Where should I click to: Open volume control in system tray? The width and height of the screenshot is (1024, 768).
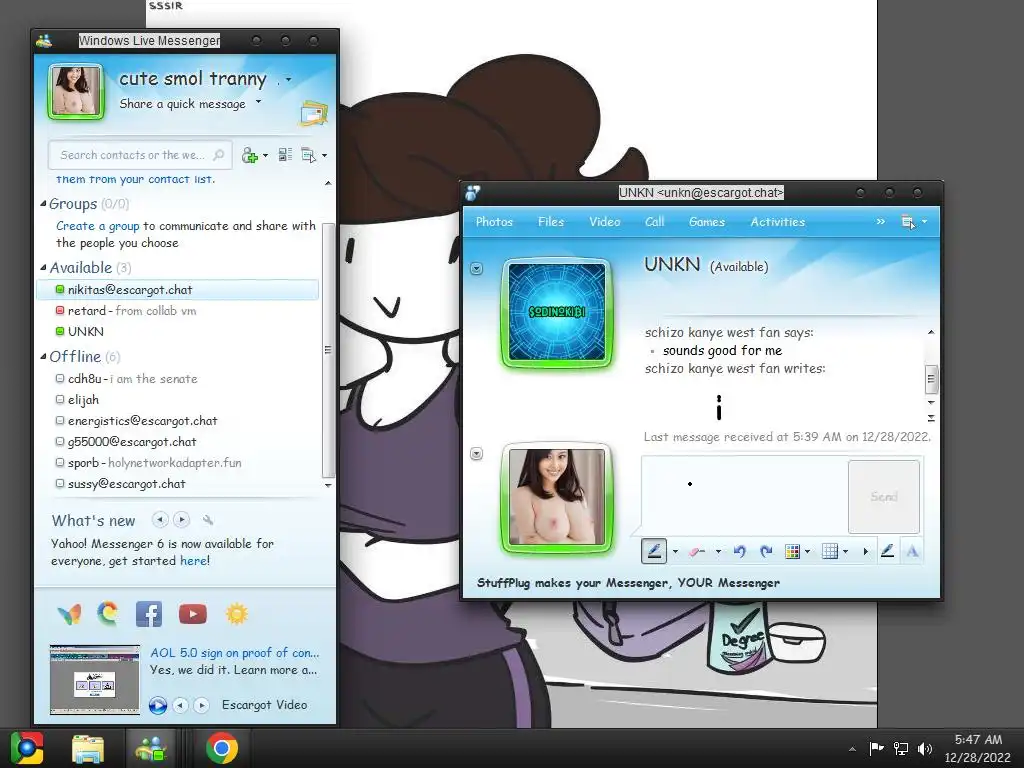pyautogui.click(x=924, y=749)
